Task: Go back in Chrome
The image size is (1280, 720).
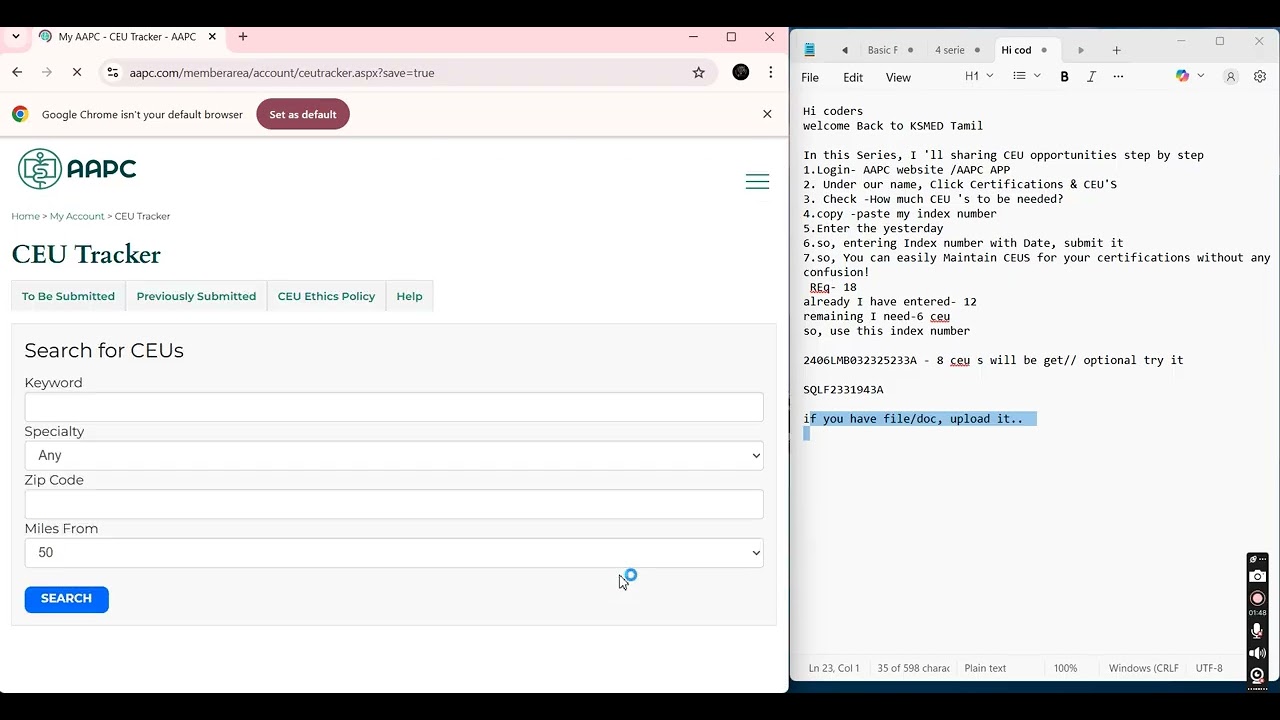Action: tap(17, 72)
